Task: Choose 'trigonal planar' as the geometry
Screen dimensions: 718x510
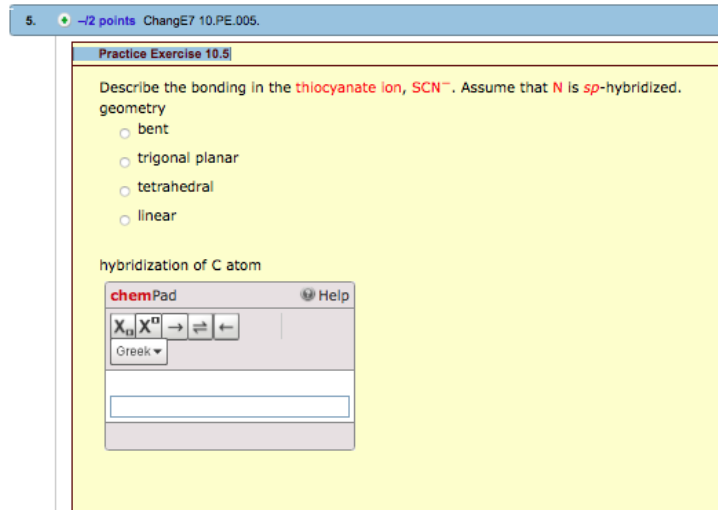Action: point(124,161)
